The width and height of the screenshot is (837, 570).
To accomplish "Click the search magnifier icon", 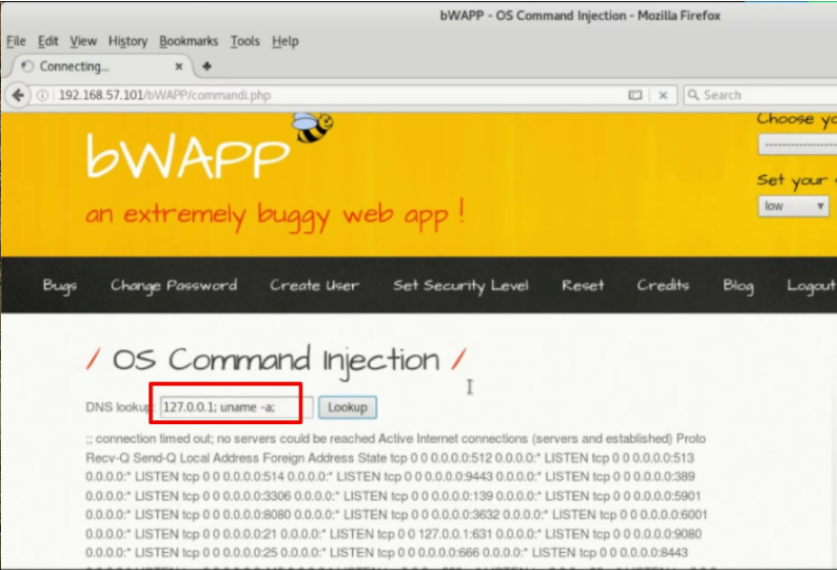I will tap(693, 95).
